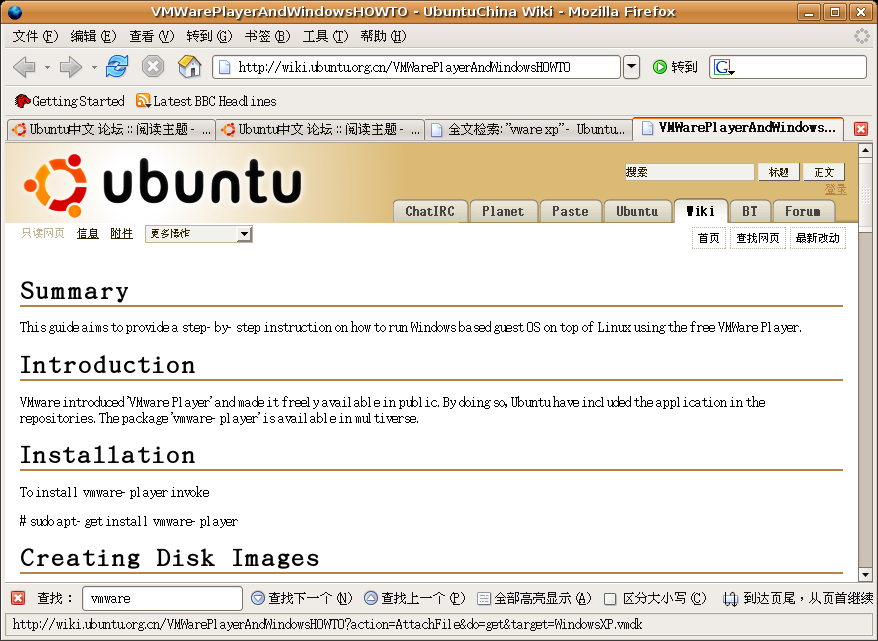Click the Creating Disk Images heading
Screen dimensions: 878x641
point(170,558)
